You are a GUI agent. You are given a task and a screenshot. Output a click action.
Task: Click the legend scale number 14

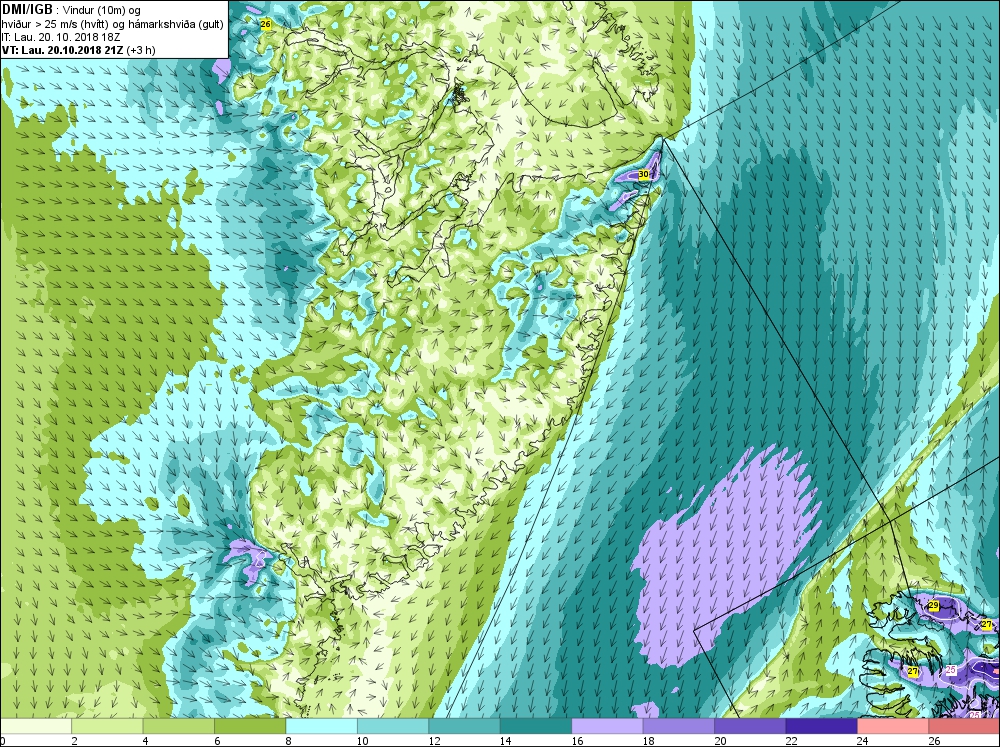[x=506, y=741]
